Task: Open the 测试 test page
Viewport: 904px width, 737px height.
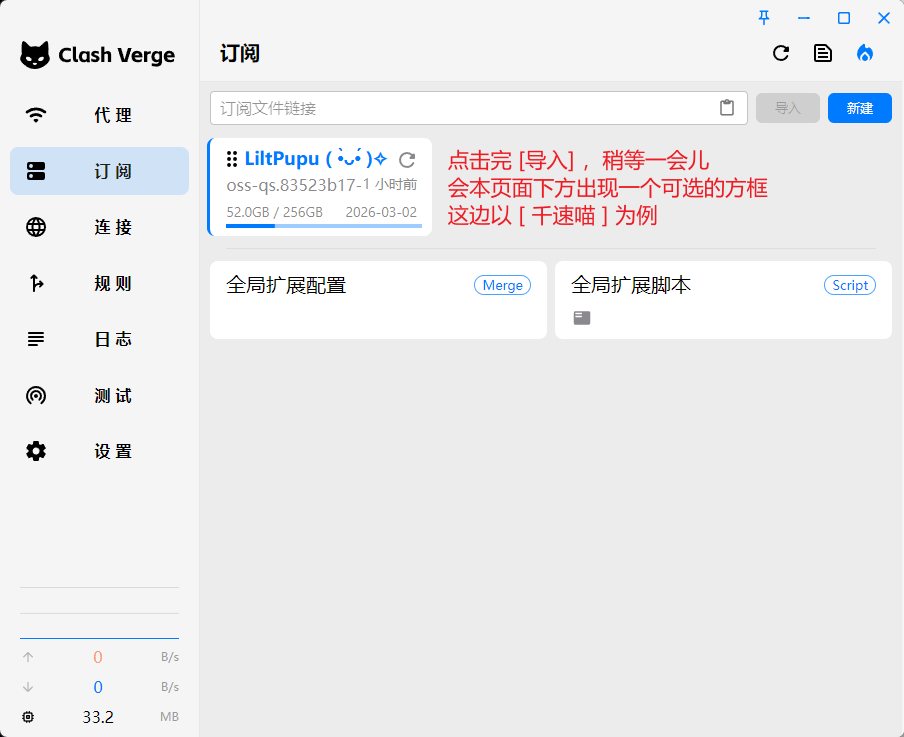Action: [99, 396]
